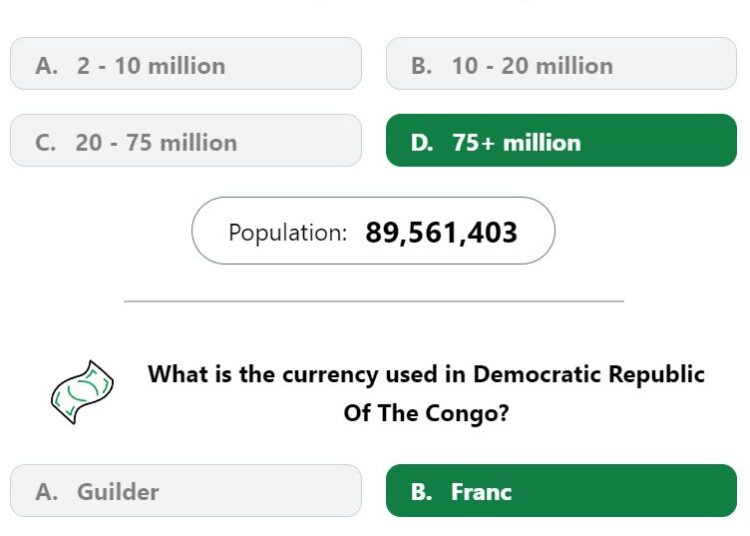Choose the highlighted B. Franc answer
The image size is (750, 536).
561,491
